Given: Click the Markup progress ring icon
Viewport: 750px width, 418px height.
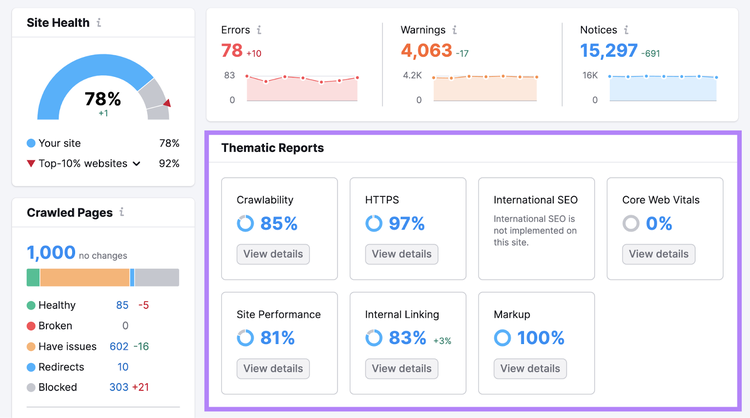Looking at the screenshot, I should (x=502, y=338).
